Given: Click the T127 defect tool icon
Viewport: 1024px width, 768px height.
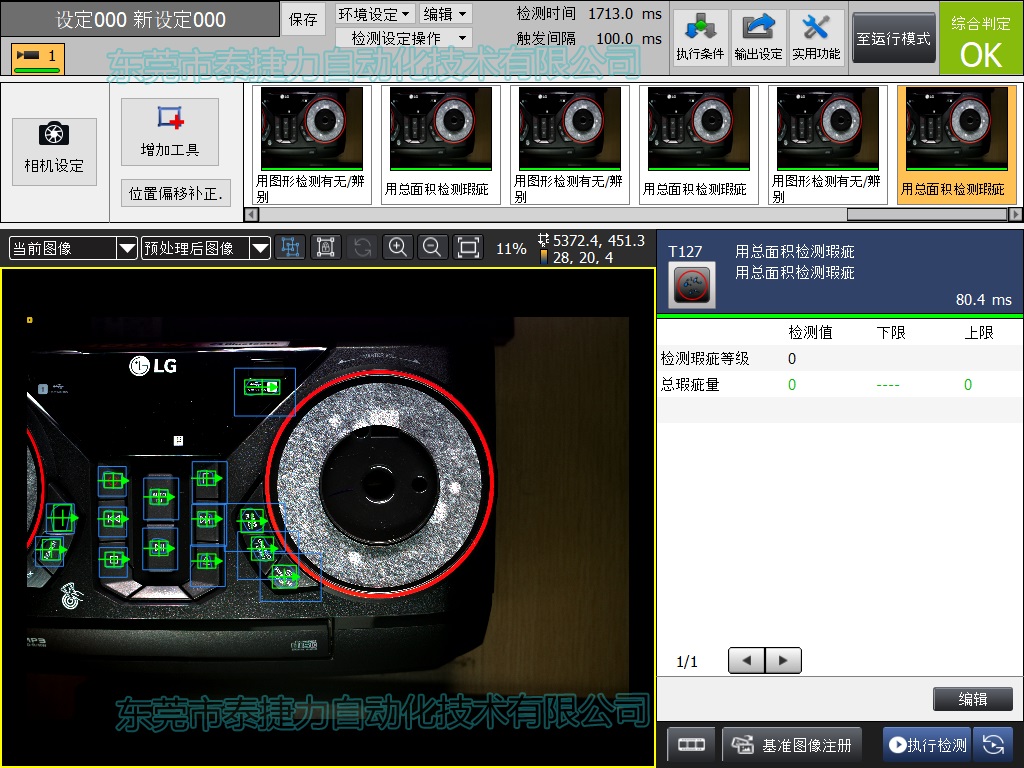Looking at the screenshot, I should pos(692,285).
